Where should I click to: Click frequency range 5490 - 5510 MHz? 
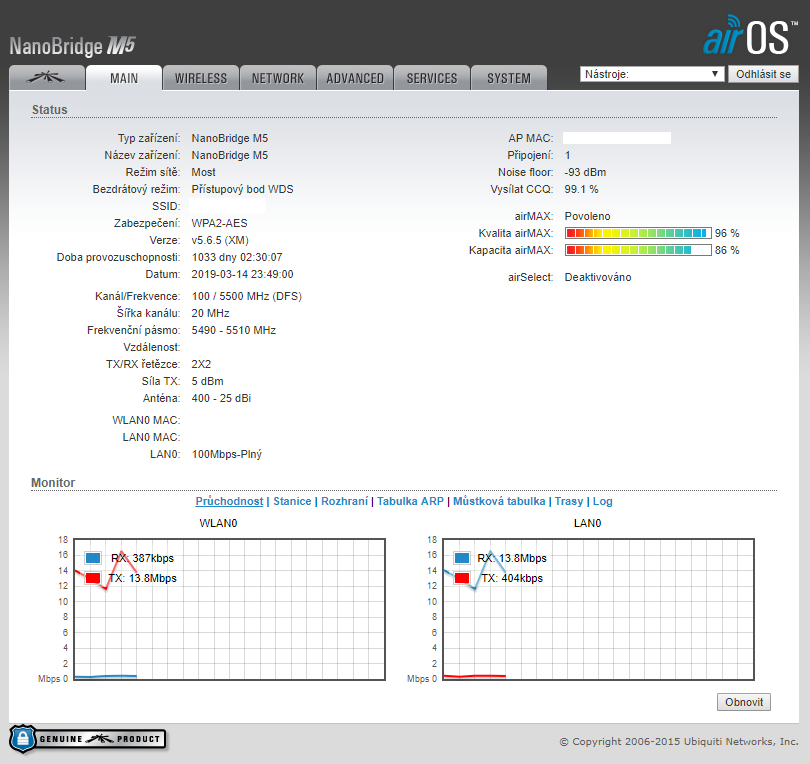(x=233, y=330)
